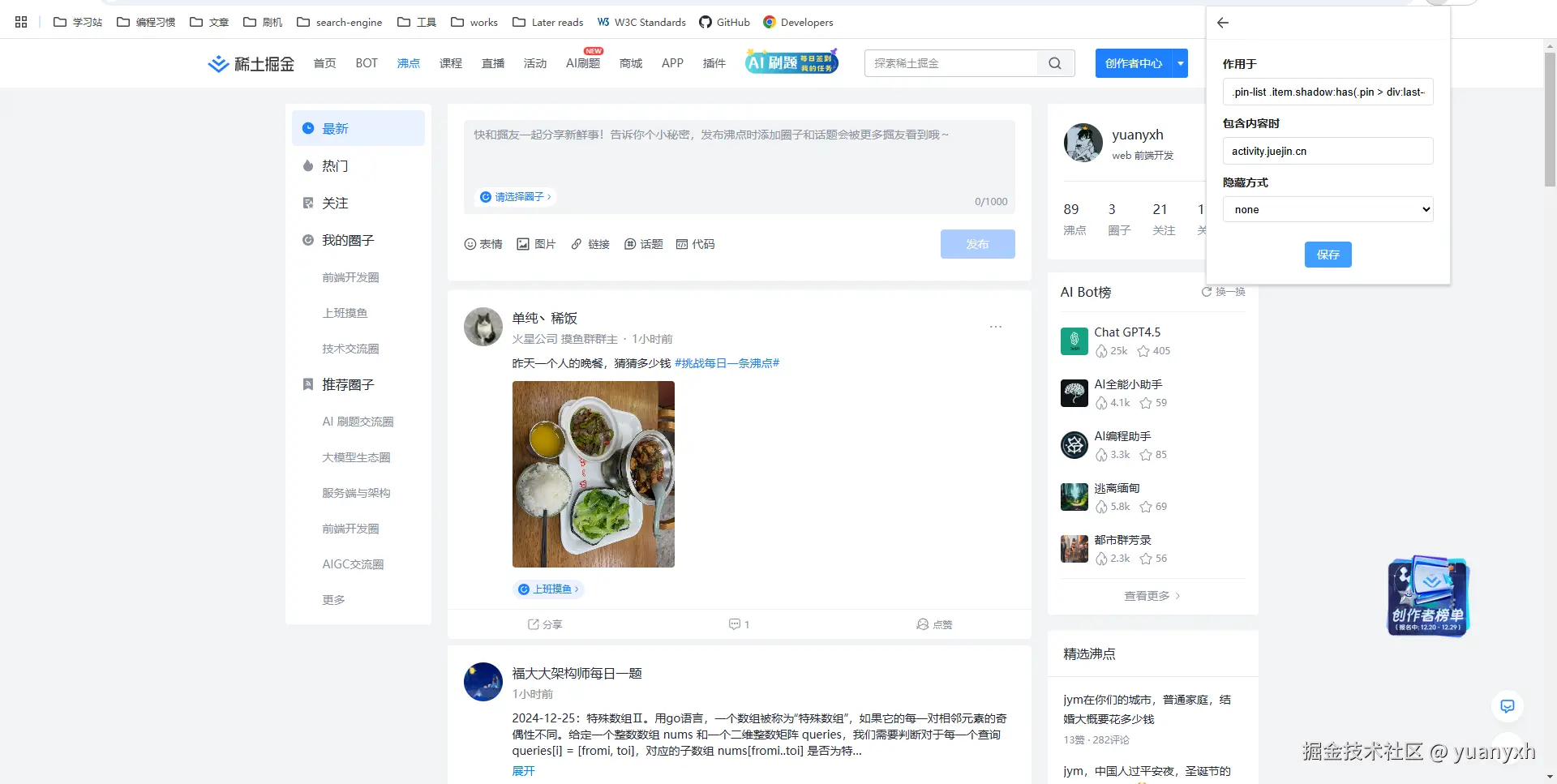The height and width of the screenshot is (784, 1557).
Task: Click the 探索稀土掘金 search input
Action: coord(949,62)
